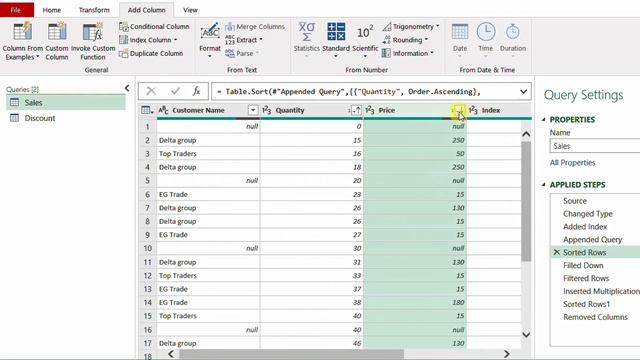
Task: Expand the formula bar
Action: coord(523,91)
